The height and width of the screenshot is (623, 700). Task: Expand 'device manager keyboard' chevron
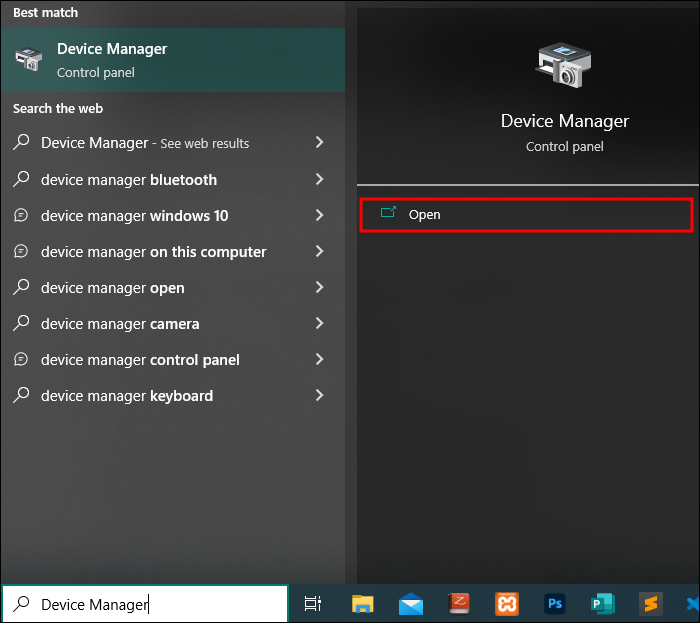319,396
